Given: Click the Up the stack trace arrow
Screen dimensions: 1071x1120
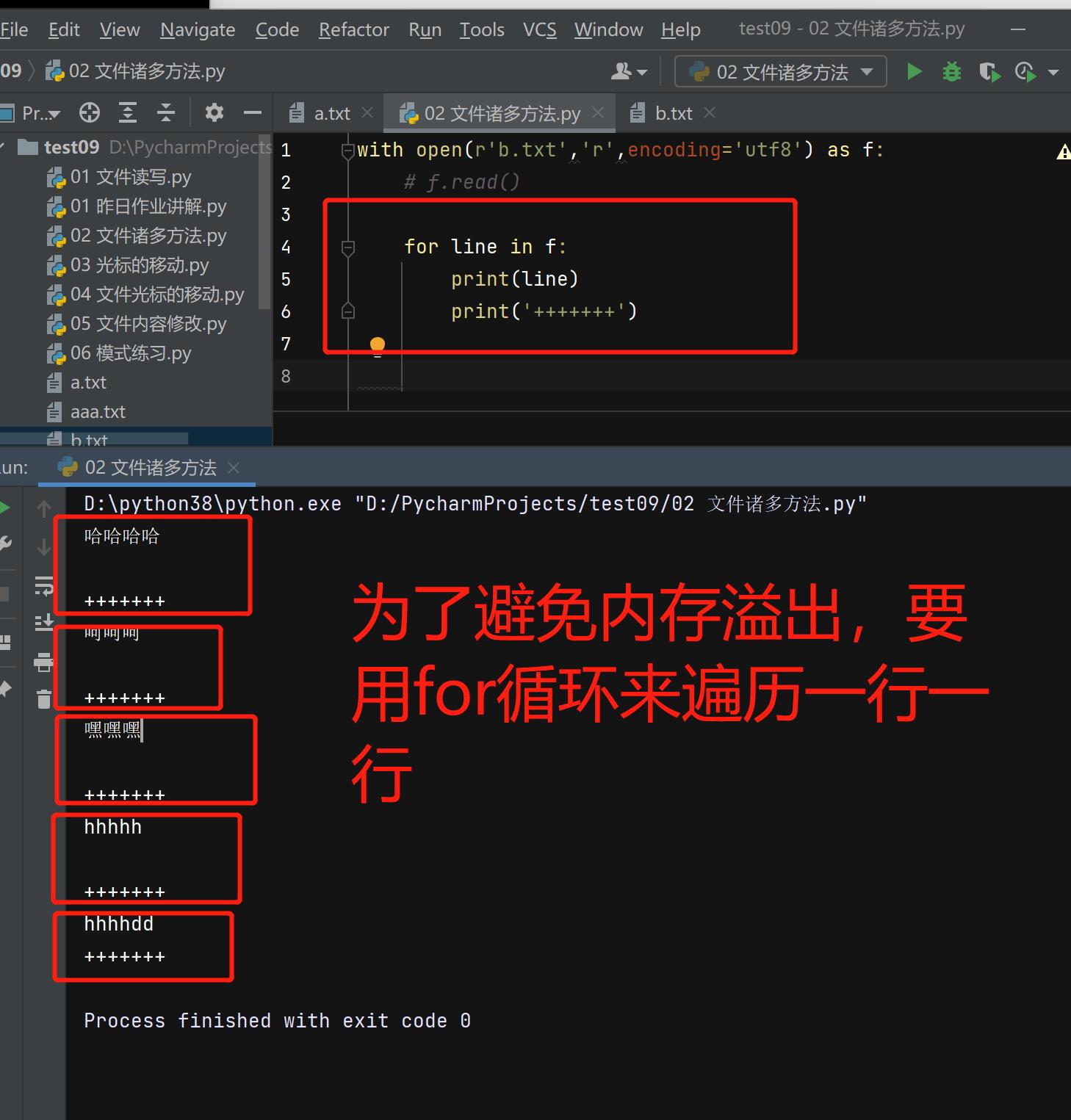Looking at the screenshot, I should pos(44,508).
